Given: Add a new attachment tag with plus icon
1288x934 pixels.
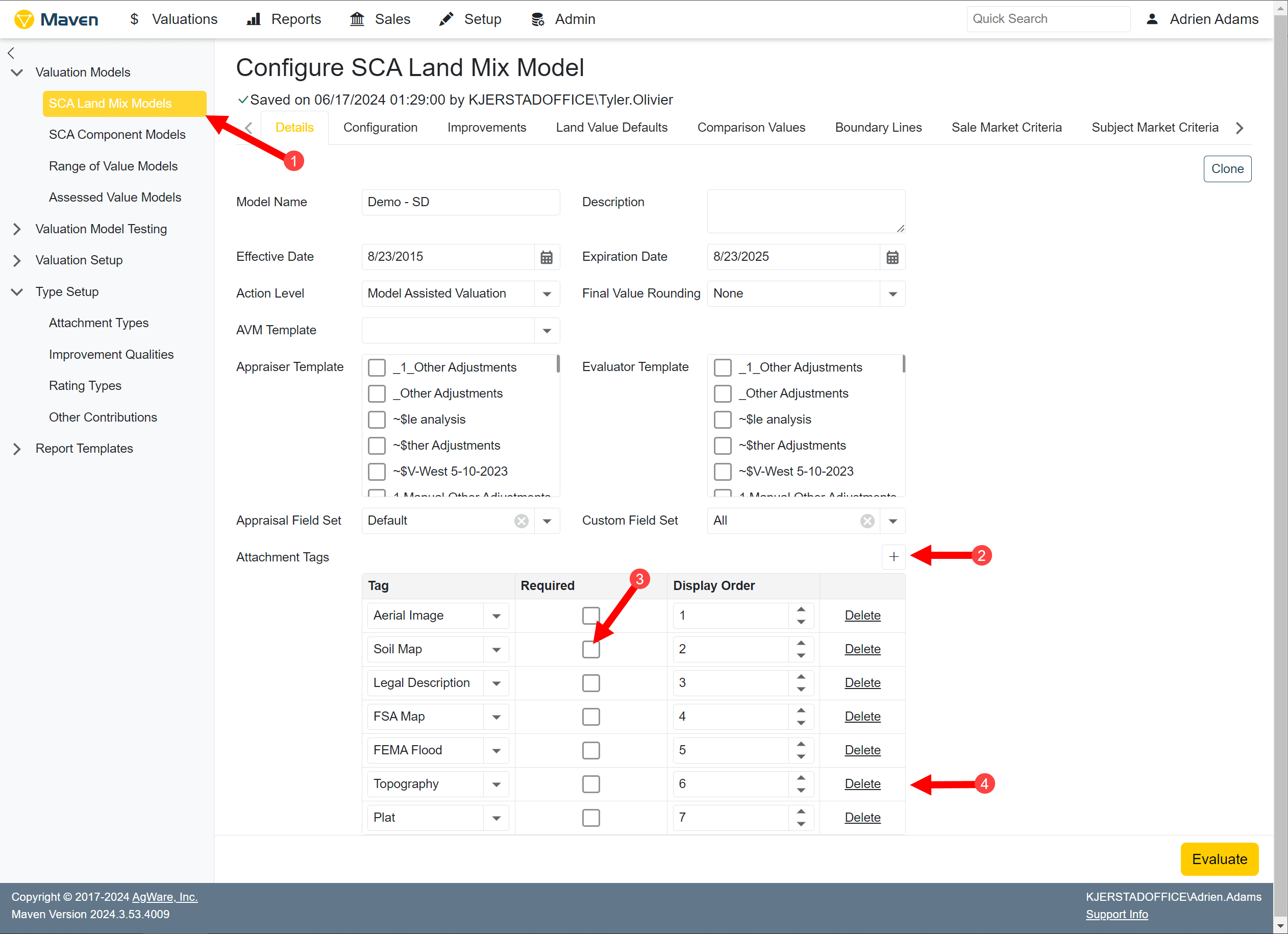Looking at the screenshot, I should (894, 557).
